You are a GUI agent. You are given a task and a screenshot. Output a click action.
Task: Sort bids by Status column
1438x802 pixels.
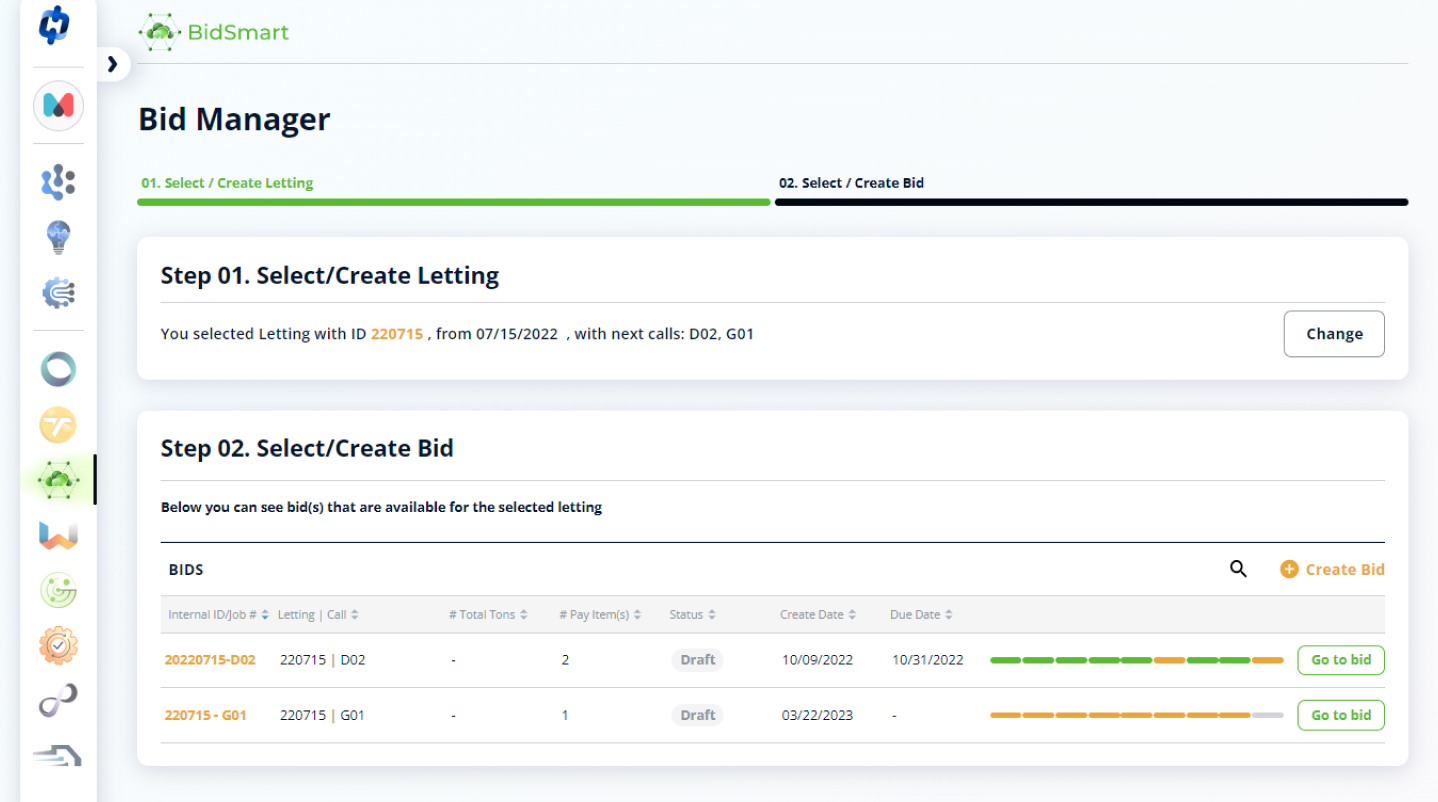pyautogui.click(x=693, y=615)
